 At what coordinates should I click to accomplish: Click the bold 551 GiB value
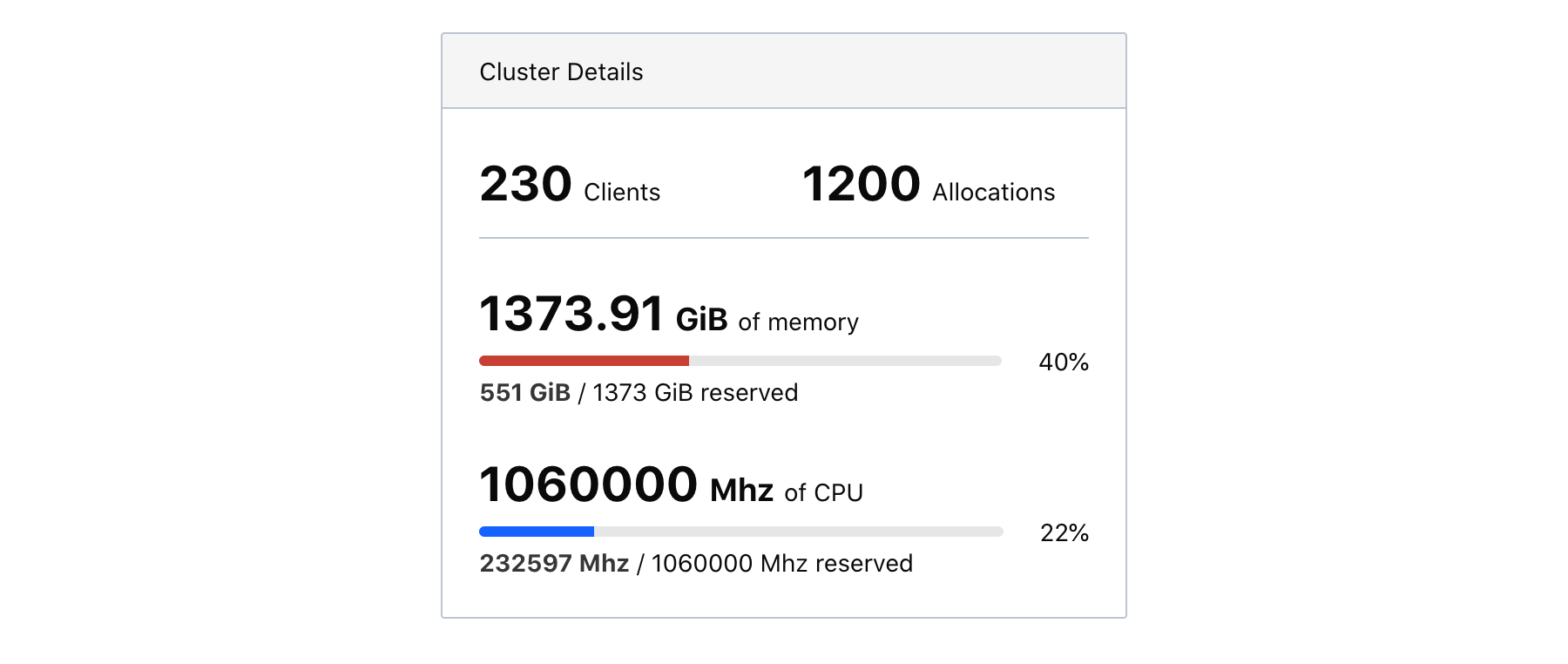coord(524,393)
